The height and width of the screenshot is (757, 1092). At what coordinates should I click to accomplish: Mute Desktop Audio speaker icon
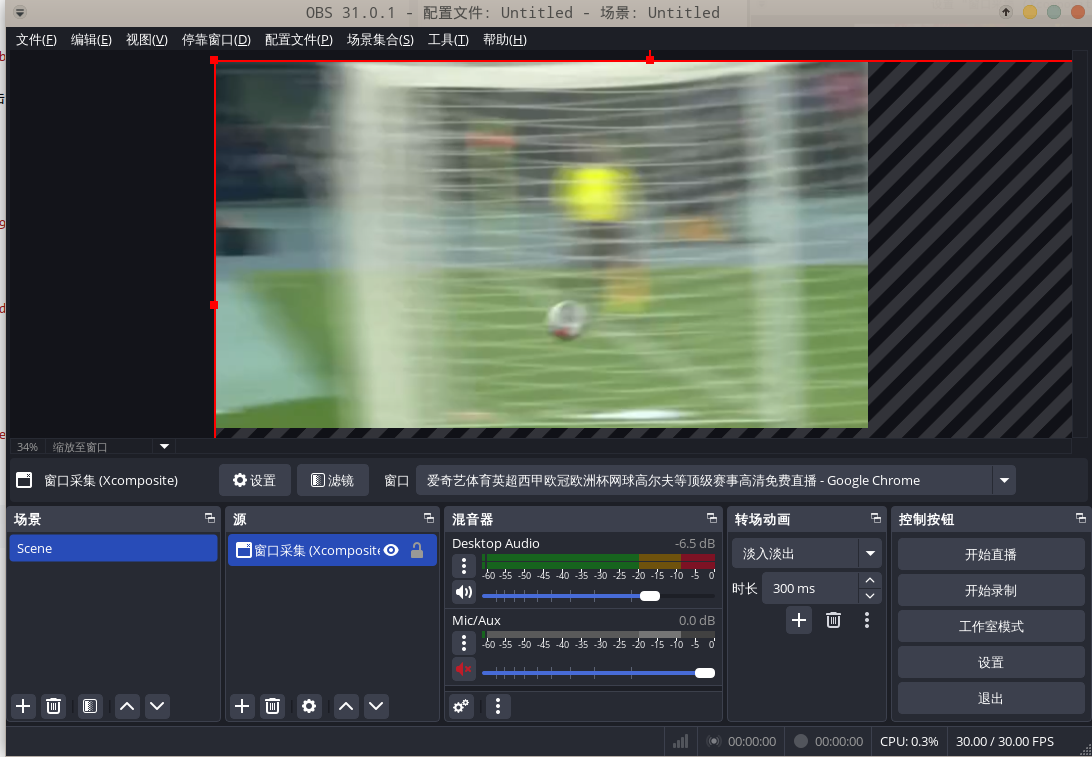[464, 592]
